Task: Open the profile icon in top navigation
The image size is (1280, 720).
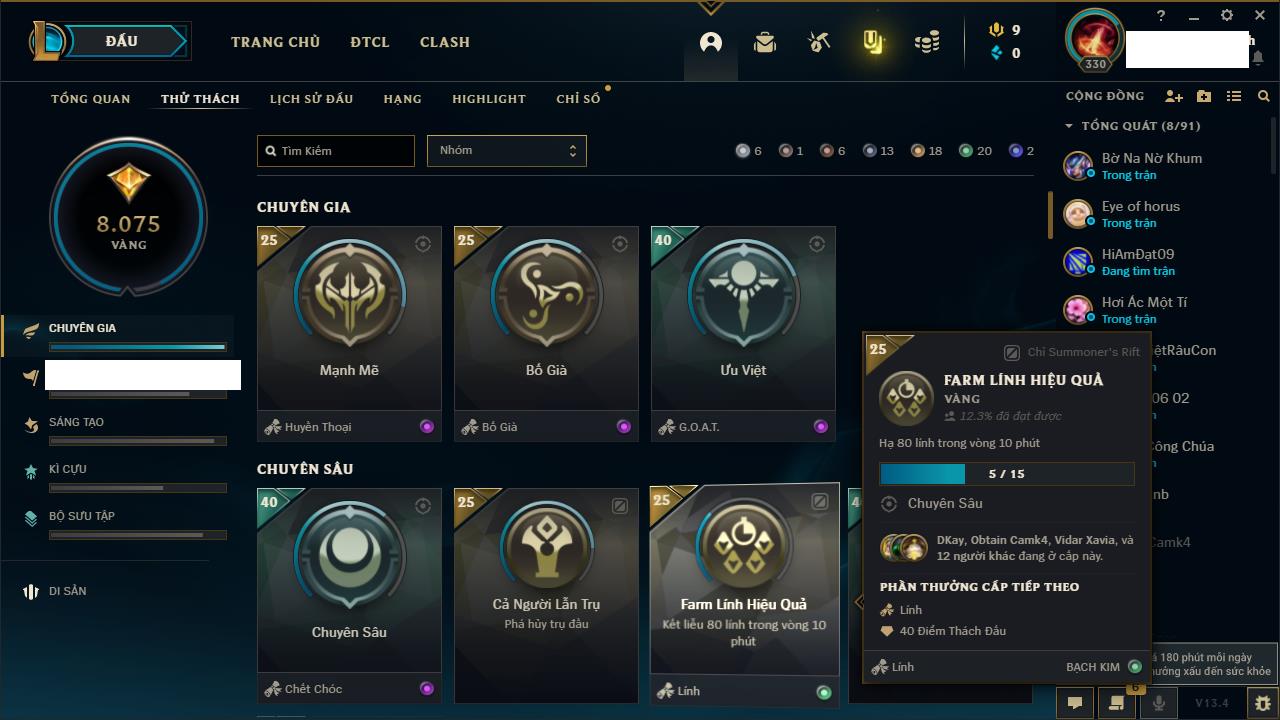Action: coord(711,43)
